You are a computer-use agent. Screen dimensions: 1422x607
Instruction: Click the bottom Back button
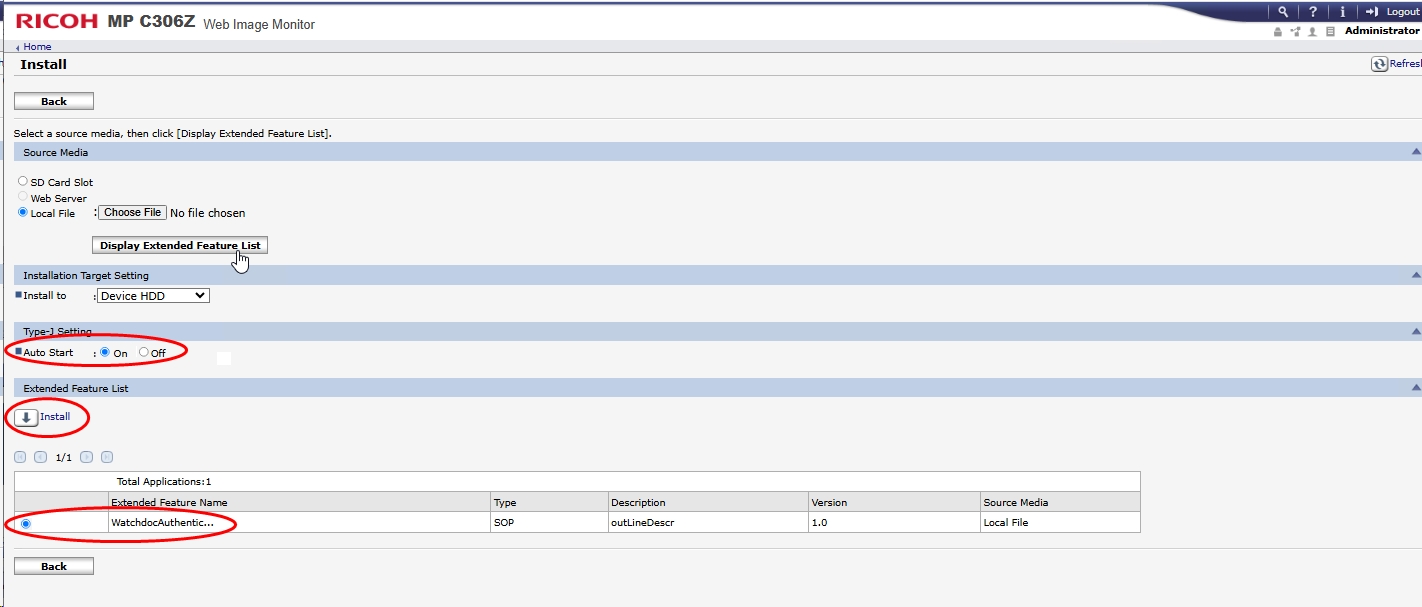pos(54,566)
